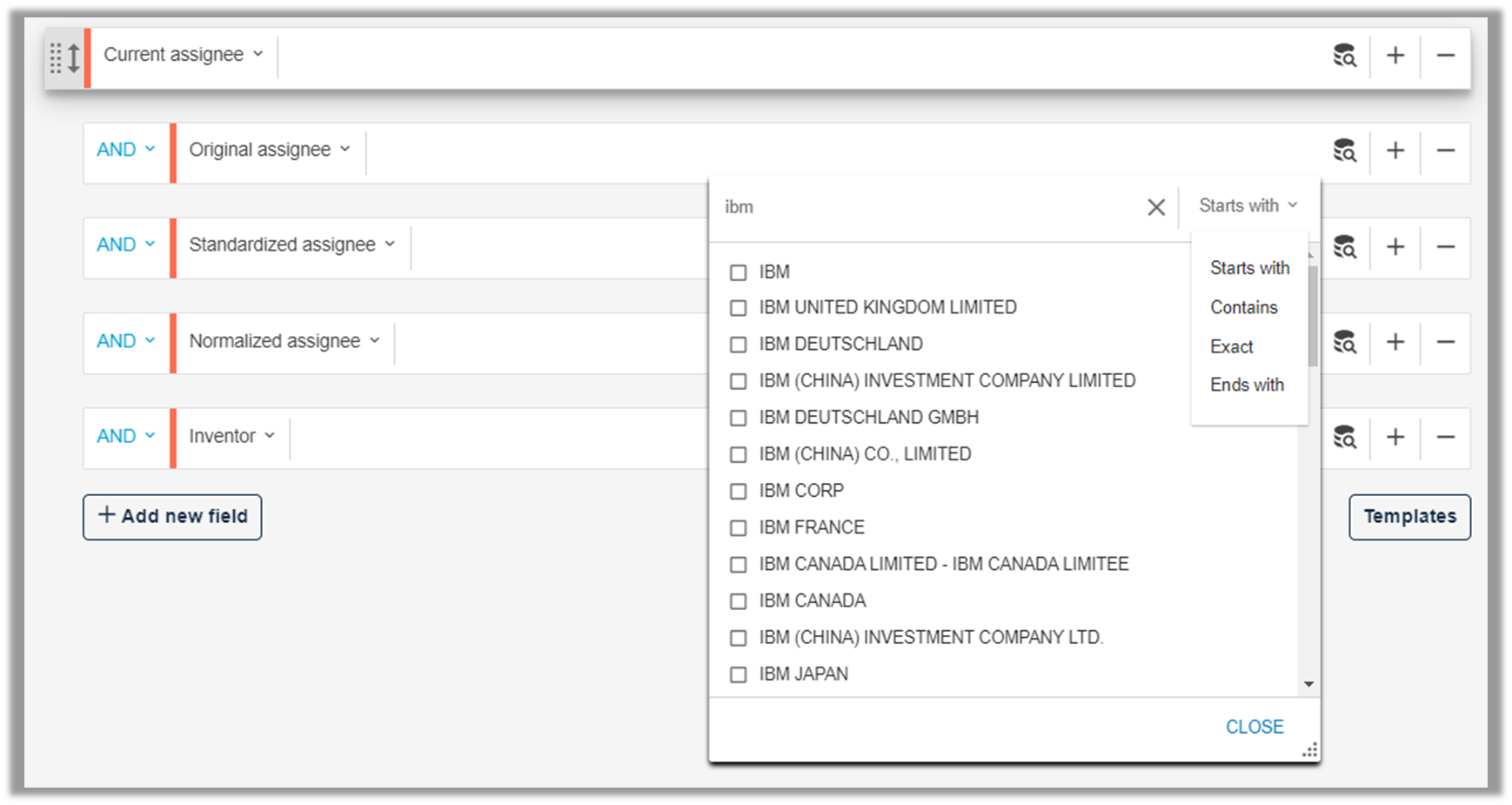The image size is (1512, 805).
Task: Change AND operator on Inventor row
Action: pyautogui.click(x=126, y=436)
